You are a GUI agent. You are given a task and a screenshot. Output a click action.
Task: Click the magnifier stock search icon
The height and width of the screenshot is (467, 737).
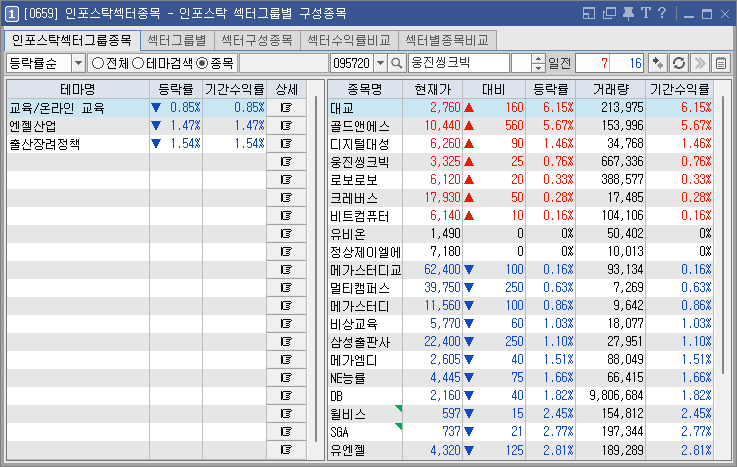click(x=397, y=63)
